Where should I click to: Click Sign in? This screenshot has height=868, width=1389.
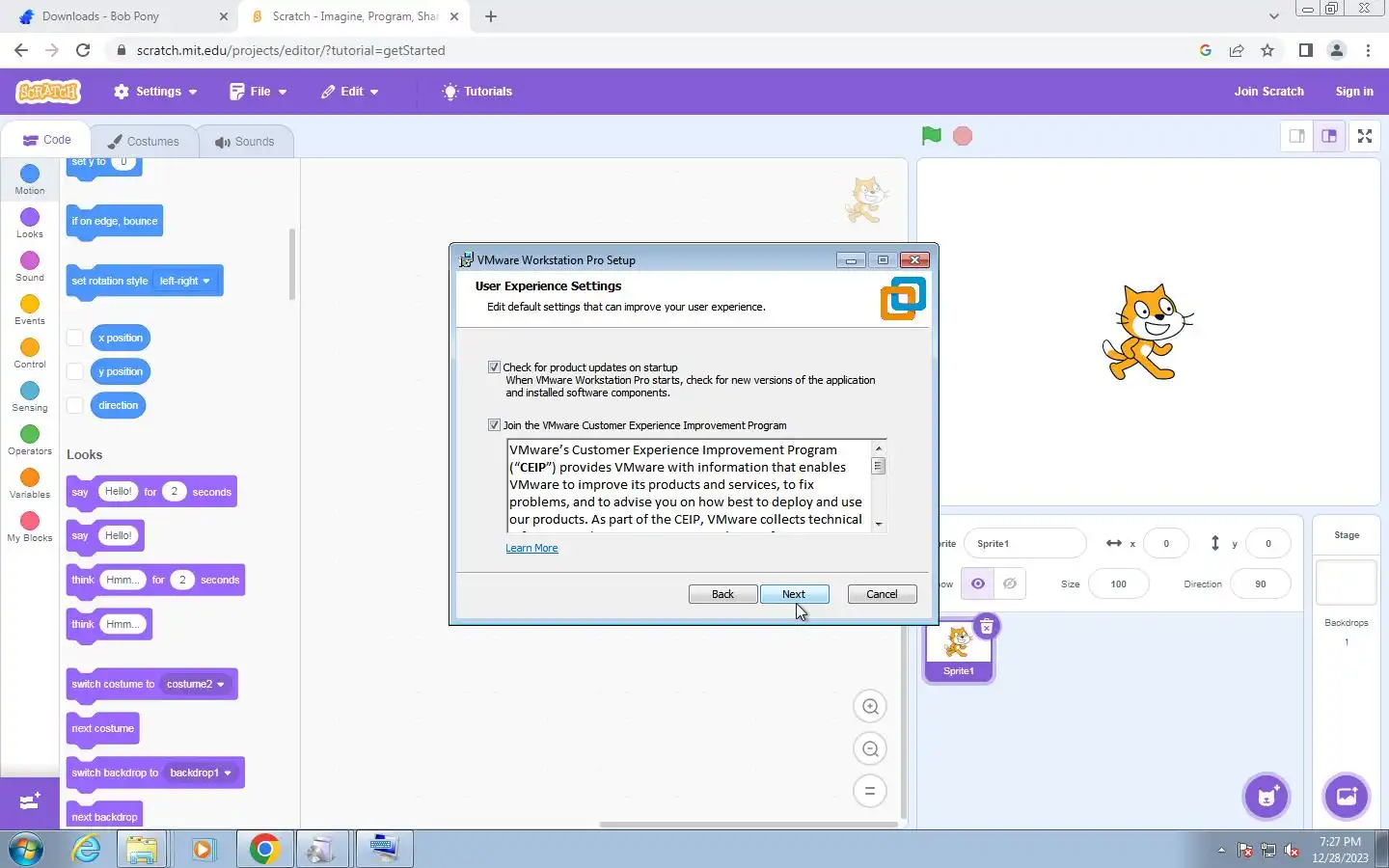tap(1354, 92)
